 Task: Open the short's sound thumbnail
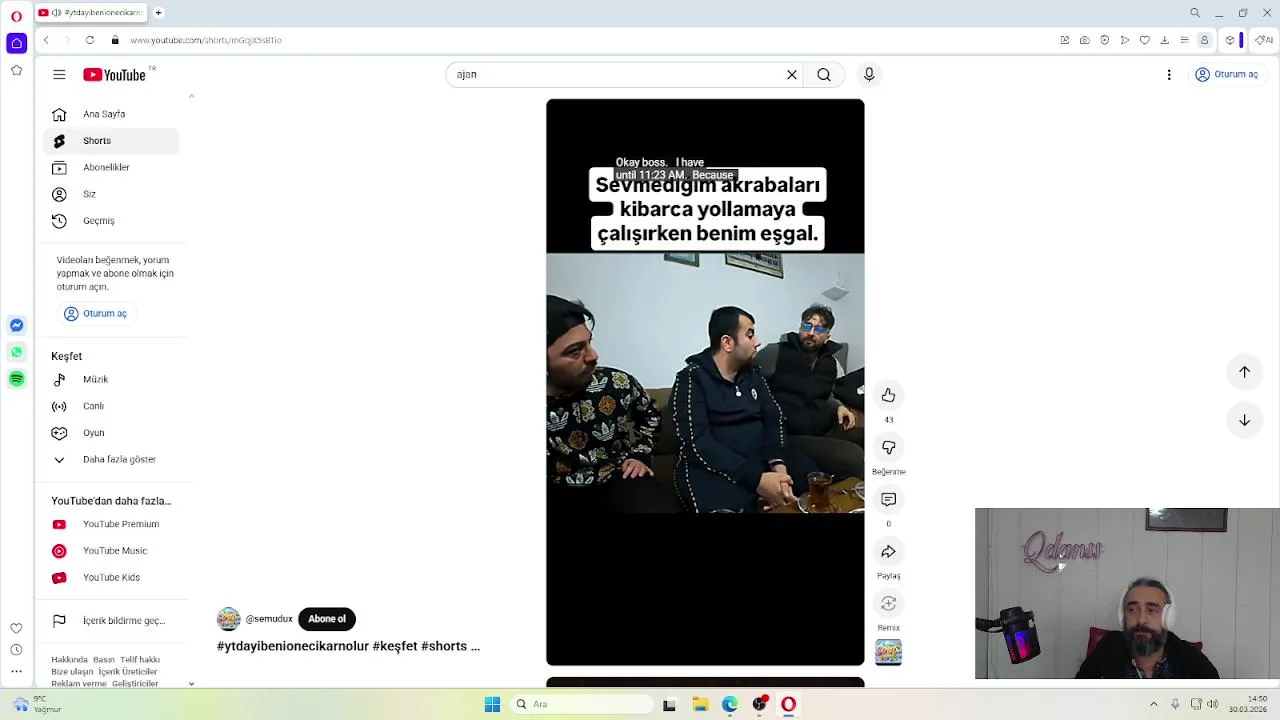pos(888,652)
